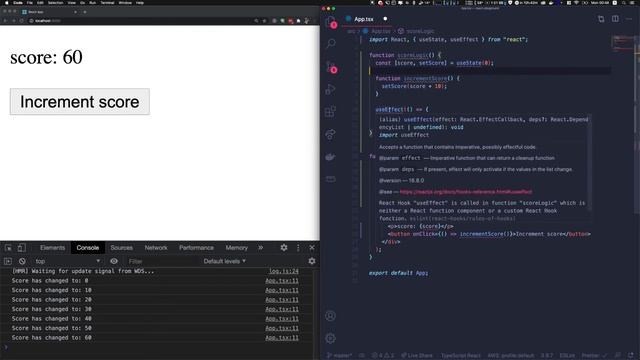This screenshot has width=640, height=360.
Task: Open VS Code Search view
Action: (331, 43)
